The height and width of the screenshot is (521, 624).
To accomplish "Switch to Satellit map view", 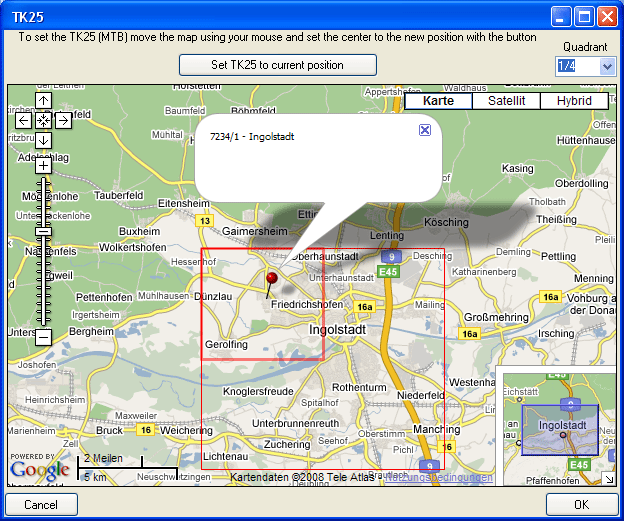I will [x=506, y=101].
